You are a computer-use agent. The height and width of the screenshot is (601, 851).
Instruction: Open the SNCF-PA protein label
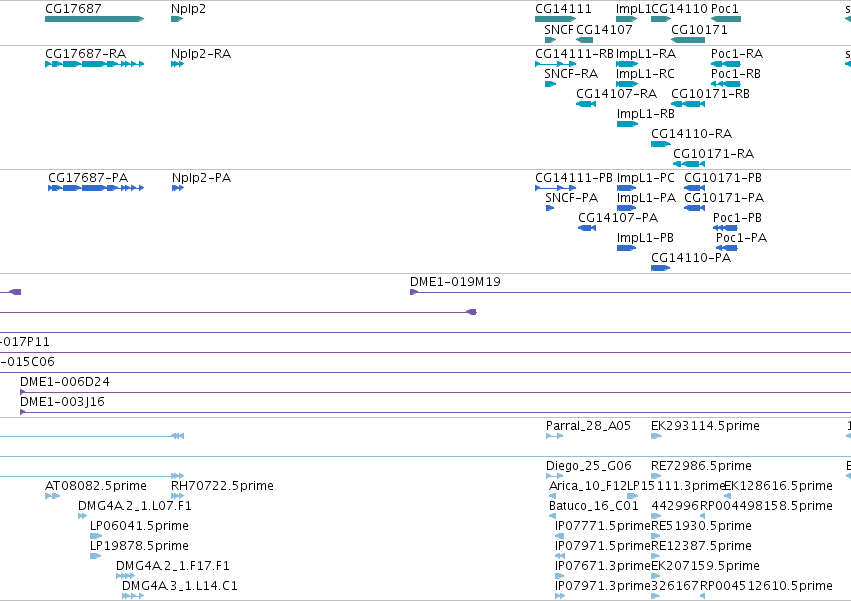pyautogui.click(x=571, y=198)
